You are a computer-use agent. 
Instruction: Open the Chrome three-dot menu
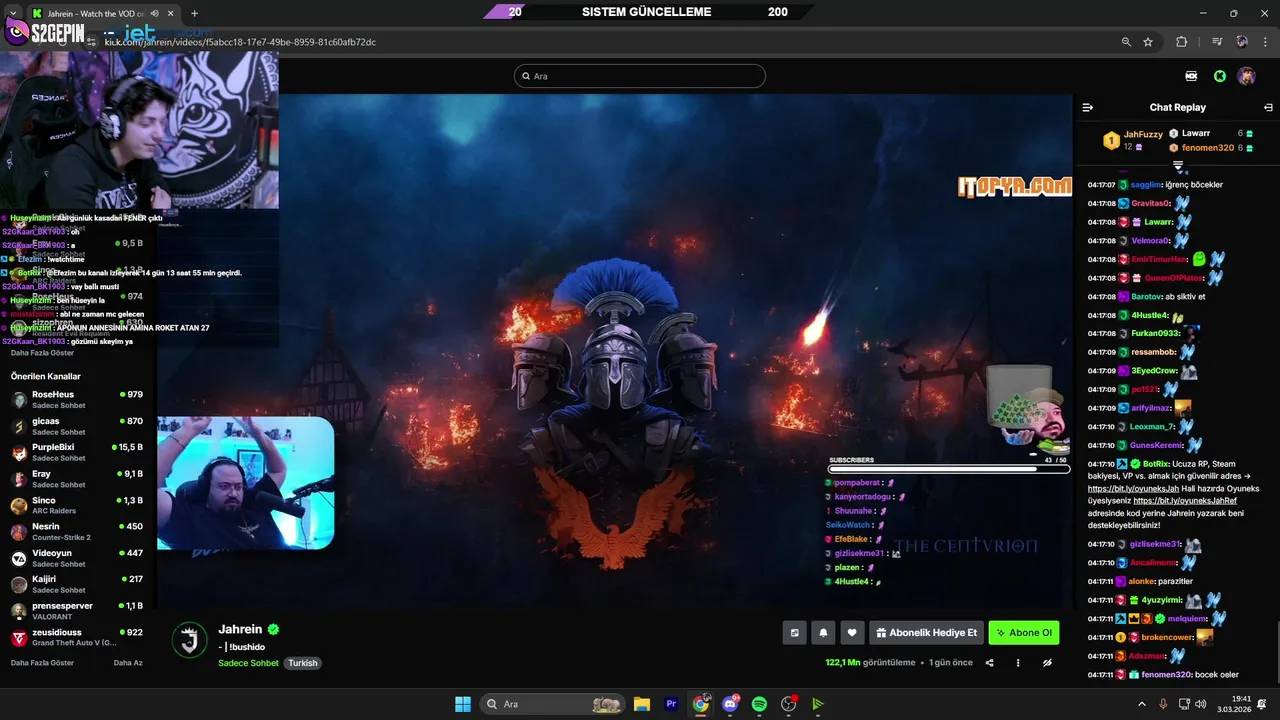(x=1266, y=42)
